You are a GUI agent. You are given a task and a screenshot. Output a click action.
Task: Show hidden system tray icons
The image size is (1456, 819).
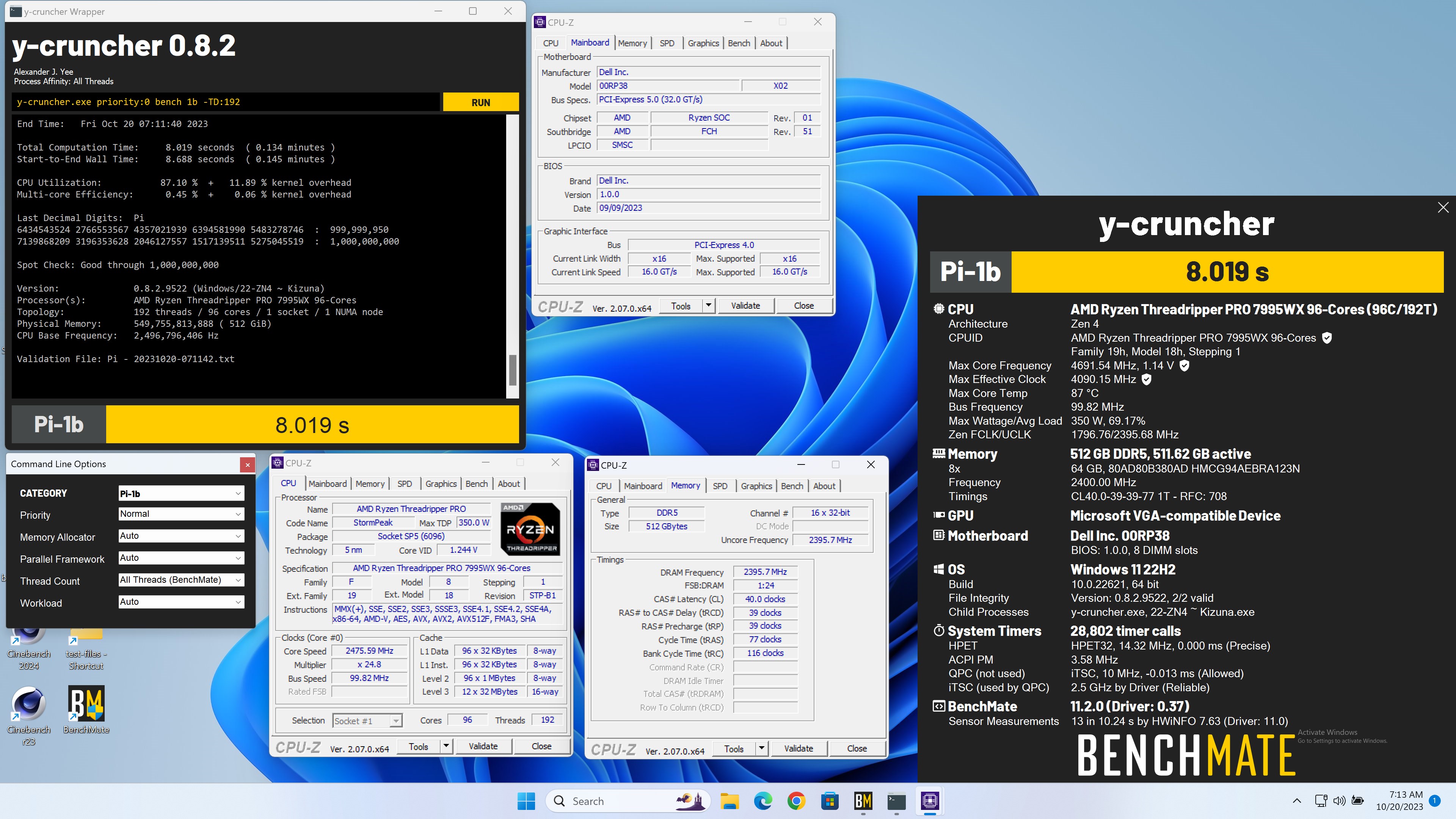click(x=1297, y=801)
